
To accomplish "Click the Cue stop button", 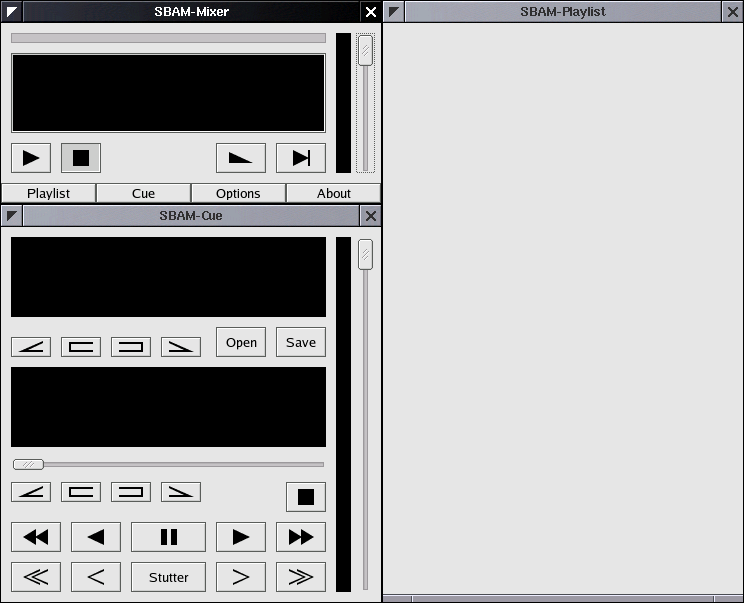I will [x=306, y=497].
